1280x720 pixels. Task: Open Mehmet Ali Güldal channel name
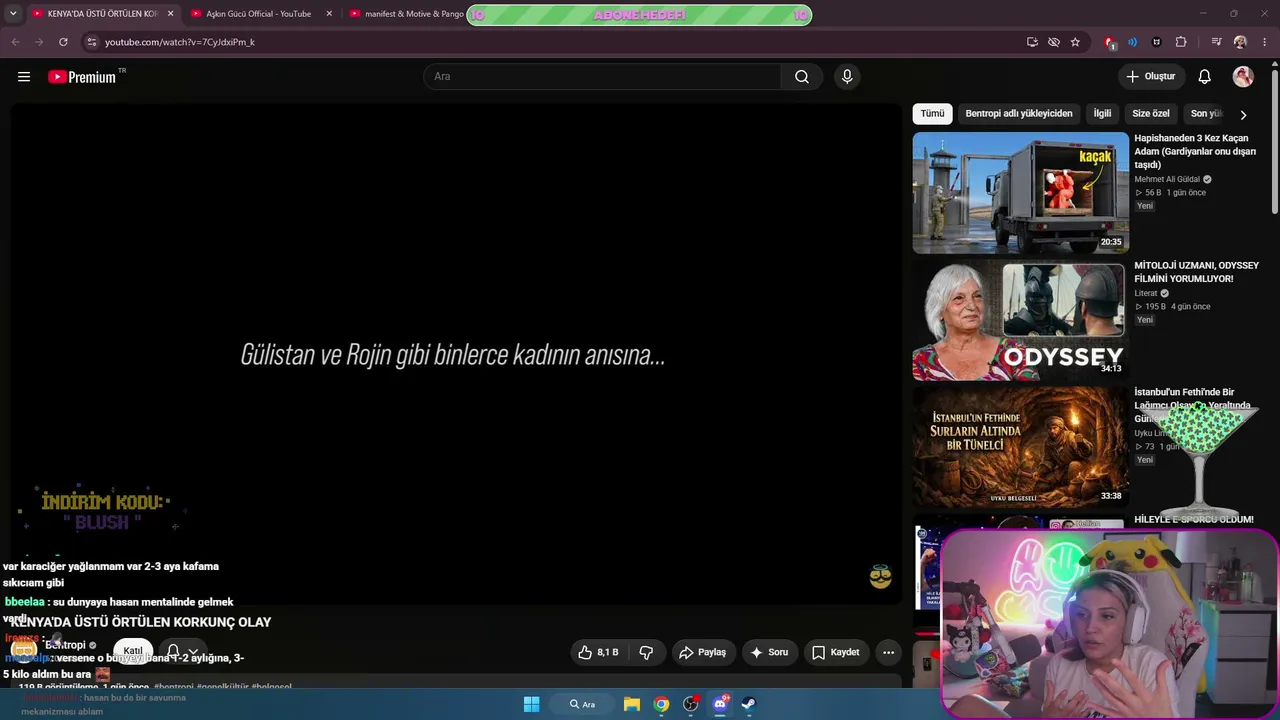[x=1167, y=180]
